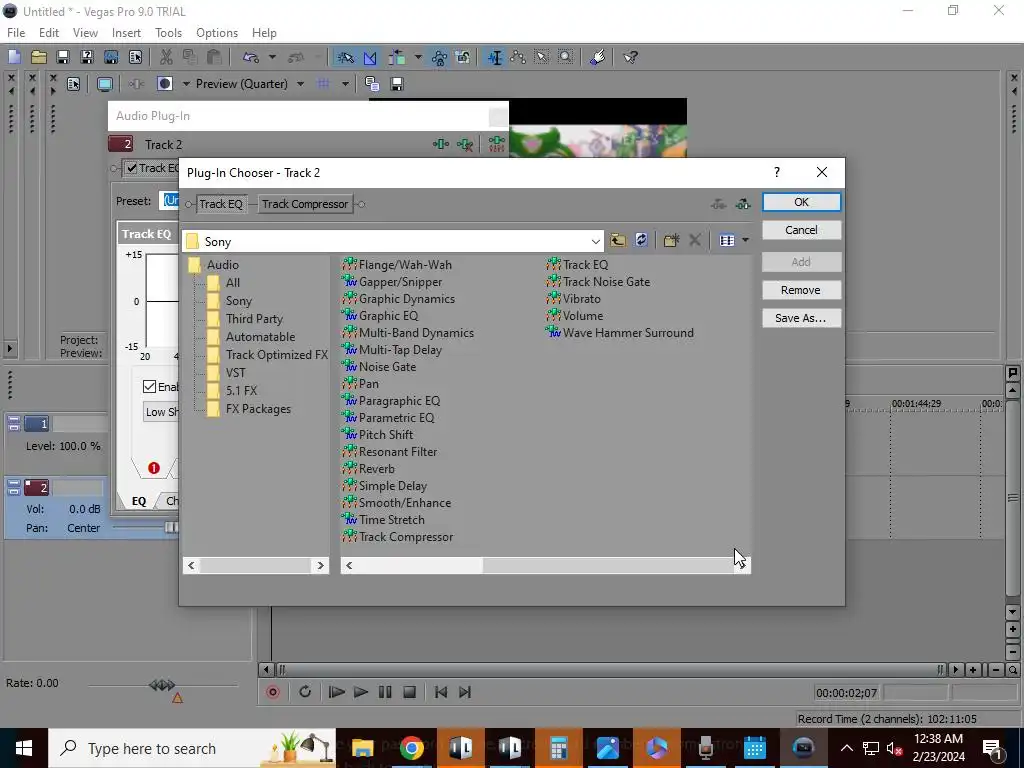1024x768 pixels.
Task: Stop playback in transport bar
Action: tap(409, 692)
